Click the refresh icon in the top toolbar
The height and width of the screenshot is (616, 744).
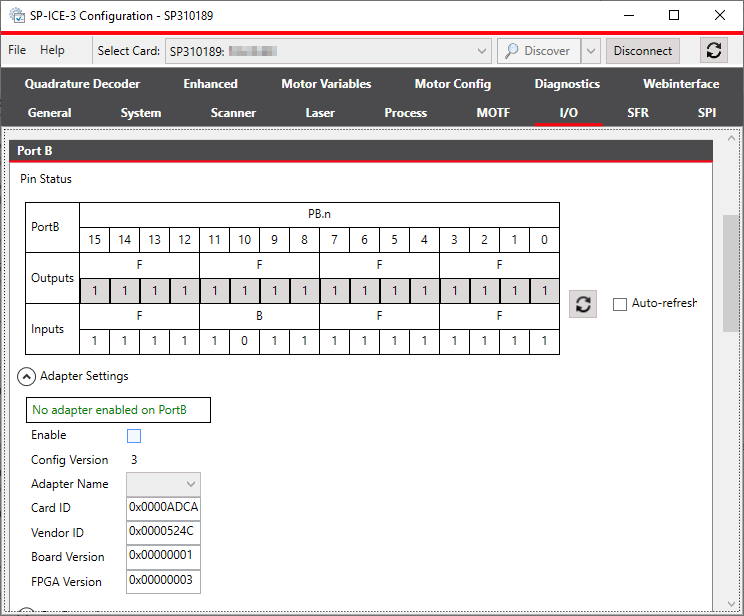point(714,51)
